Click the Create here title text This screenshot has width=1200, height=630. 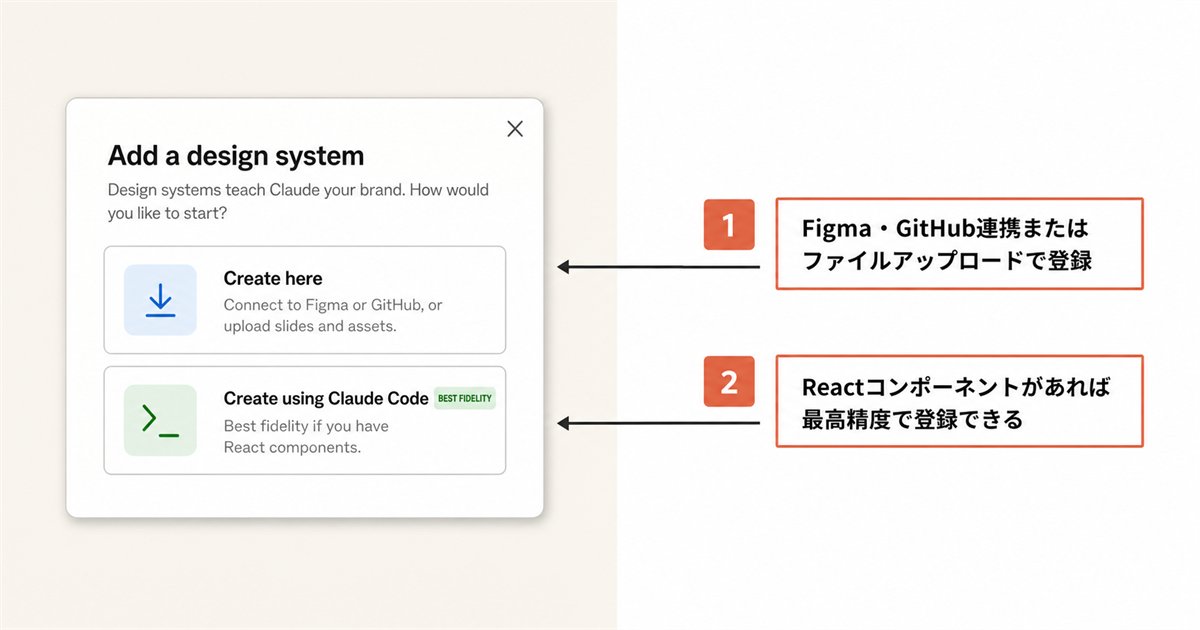pyautogui.click(x=273, y=278)
